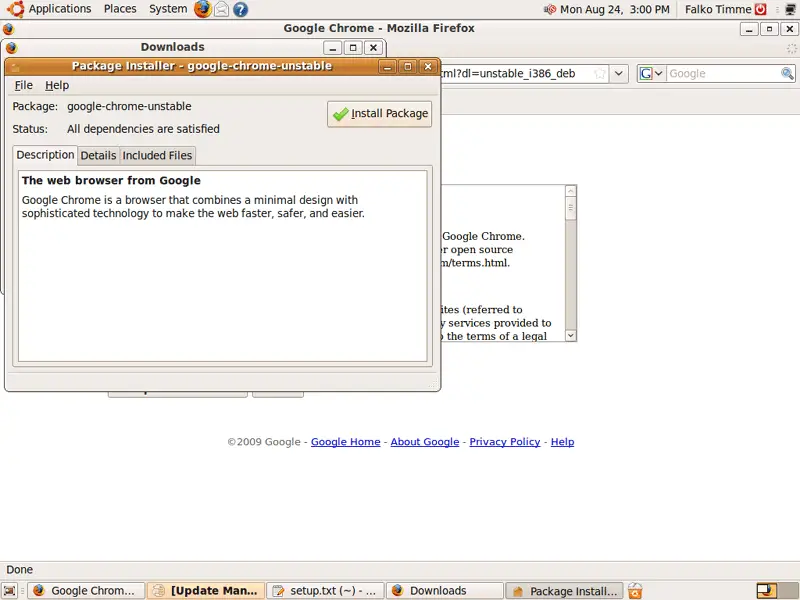Close the Downloads window

pyautogui.click(x=373, y=48)
